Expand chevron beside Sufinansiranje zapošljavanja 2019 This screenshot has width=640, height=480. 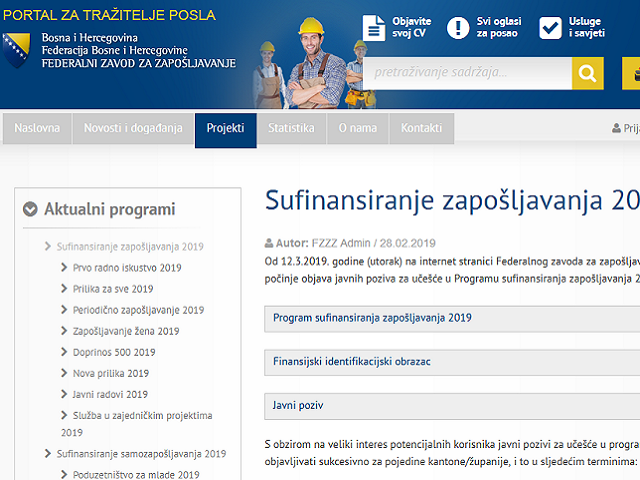coord(48,246)
